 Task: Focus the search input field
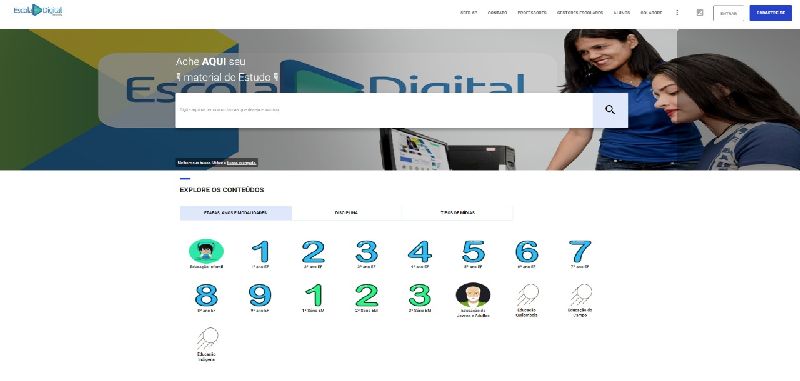click(384, 110)
